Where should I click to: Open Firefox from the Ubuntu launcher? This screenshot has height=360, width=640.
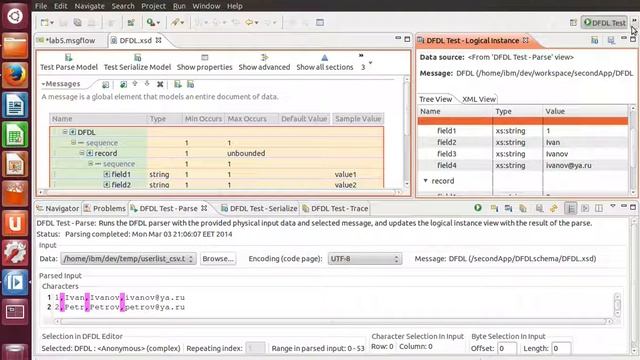pos(15,76)
